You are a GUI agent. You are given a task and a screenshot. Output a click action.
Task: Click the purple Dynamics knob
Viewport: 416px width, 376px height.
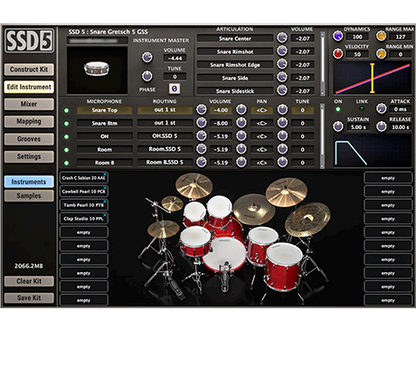[x=338, y=36]
